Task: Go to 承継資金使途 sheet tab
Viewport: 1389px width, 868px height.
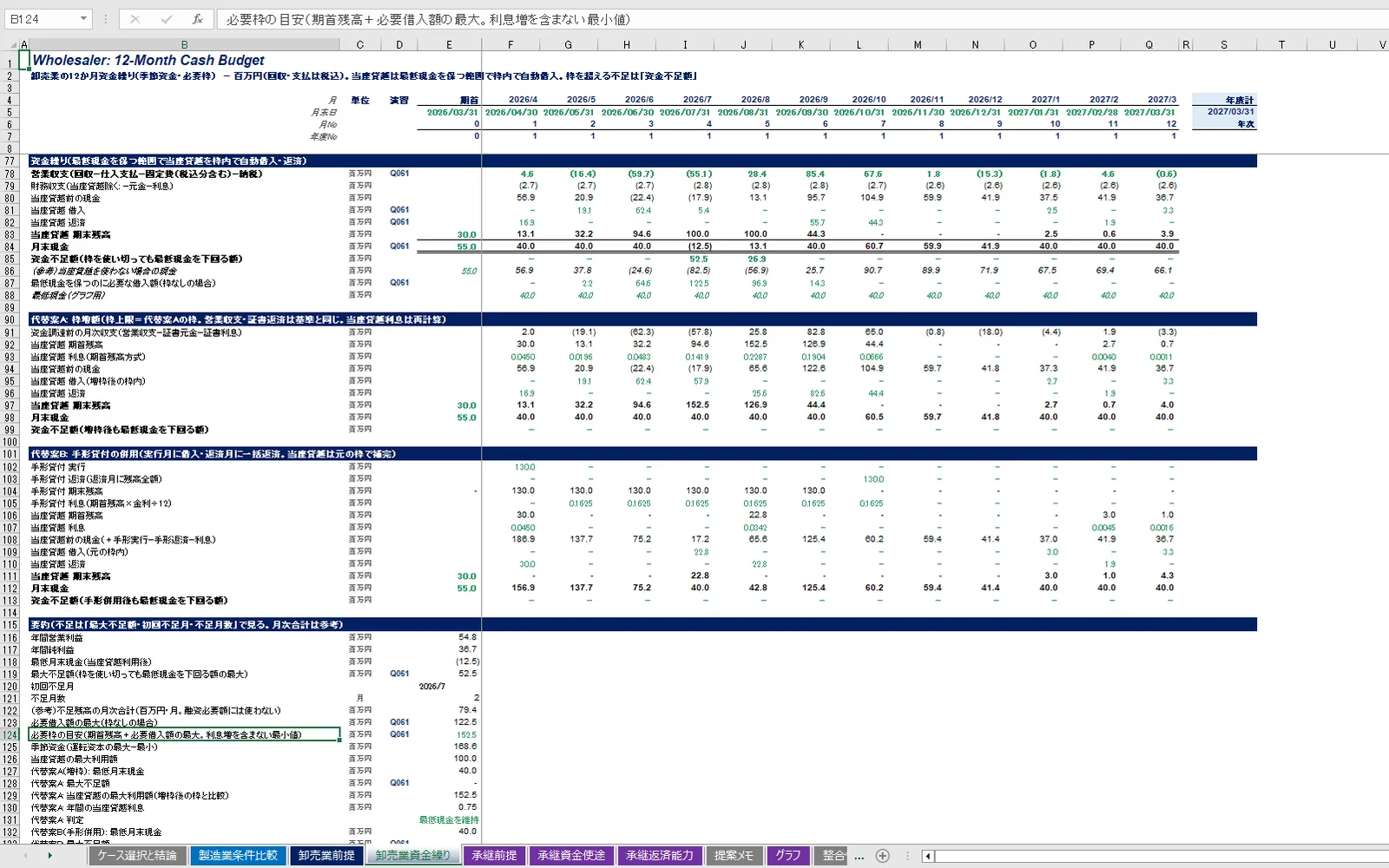Action: coord(570,856)
